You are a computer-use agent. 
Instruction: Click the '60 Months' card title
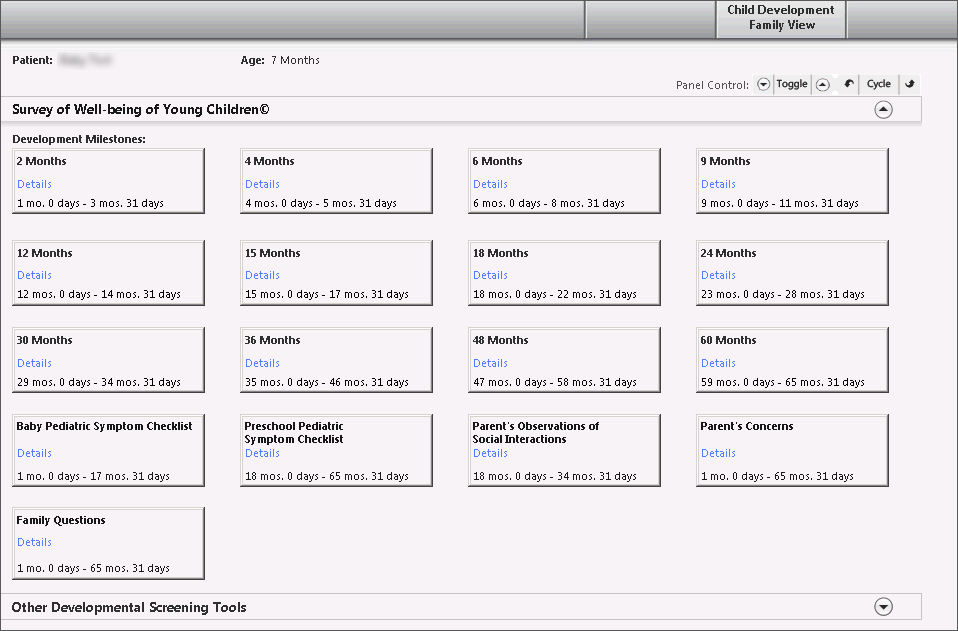tap(728, 340)
